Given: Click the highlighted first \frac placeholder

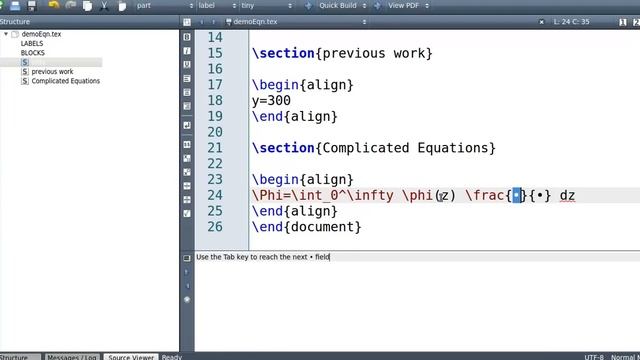Looking at the screenshot, I should point(516,196).
